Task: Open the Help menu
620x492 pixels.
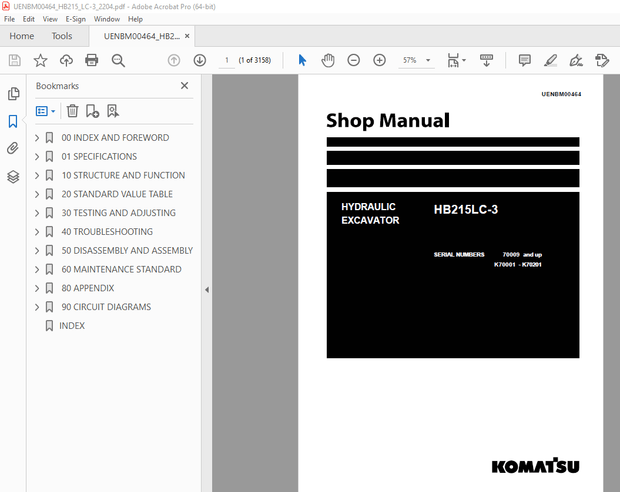Action: tap(135, 19)
